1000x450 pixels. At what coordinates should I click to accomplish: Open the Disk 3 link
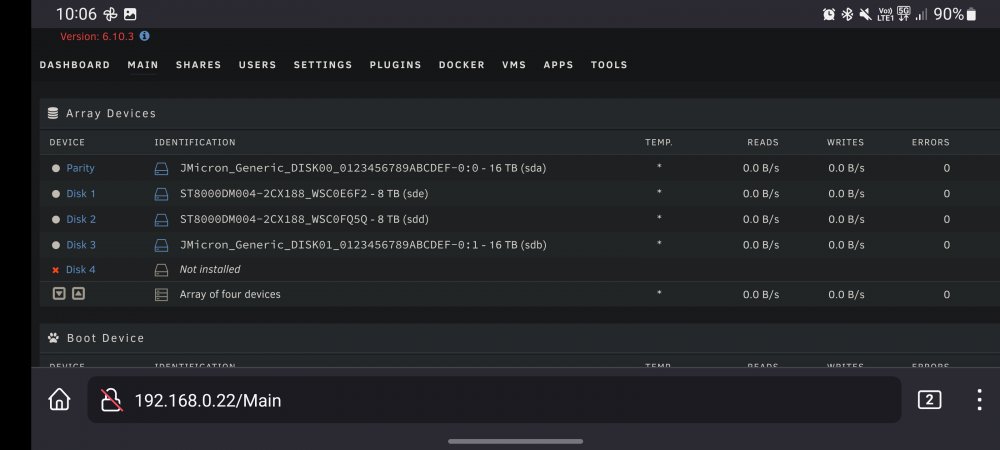pyautogui.click(x=81, y=245)
